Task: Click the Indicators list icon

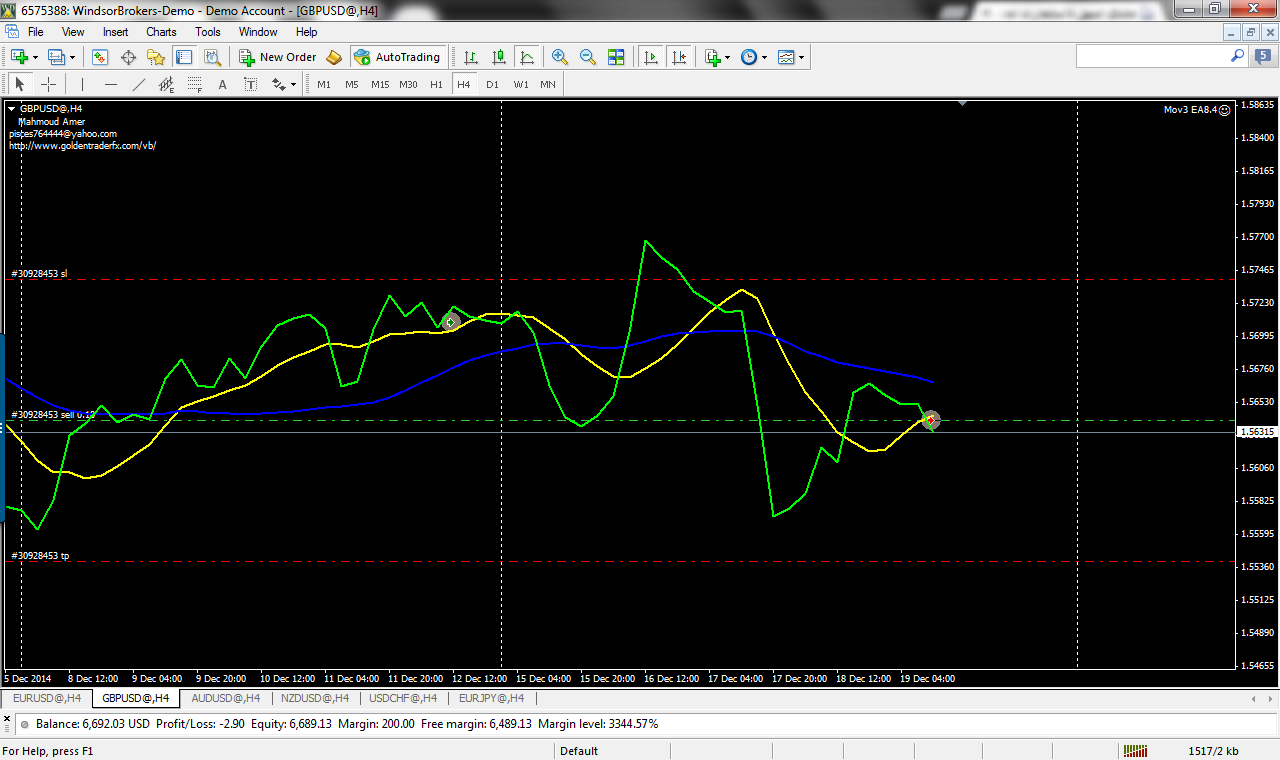Action: (x=713, y=57)
